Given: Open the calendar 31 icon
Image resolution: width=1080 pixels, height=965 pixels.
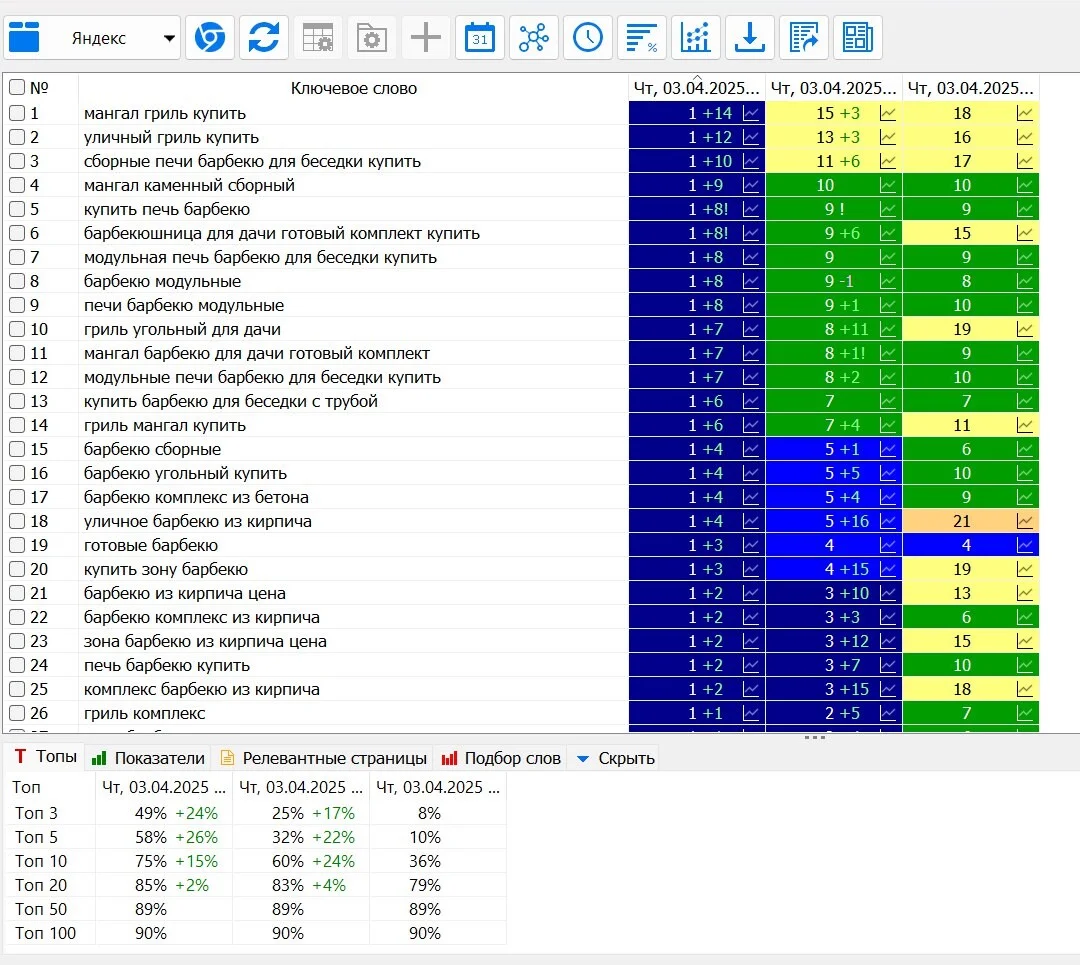Looking at the screenshot, I should click(x=479, y=37).
